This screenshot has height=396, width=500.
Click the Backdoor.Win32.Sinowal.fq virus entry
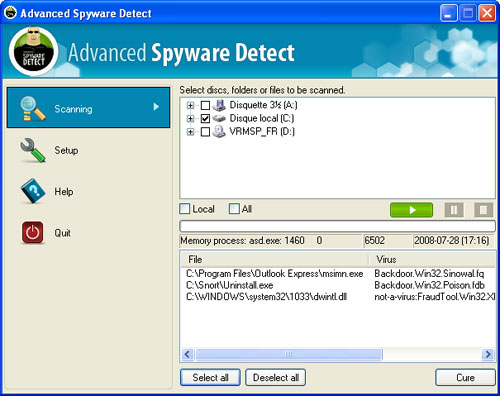click(x=429, y=274)
